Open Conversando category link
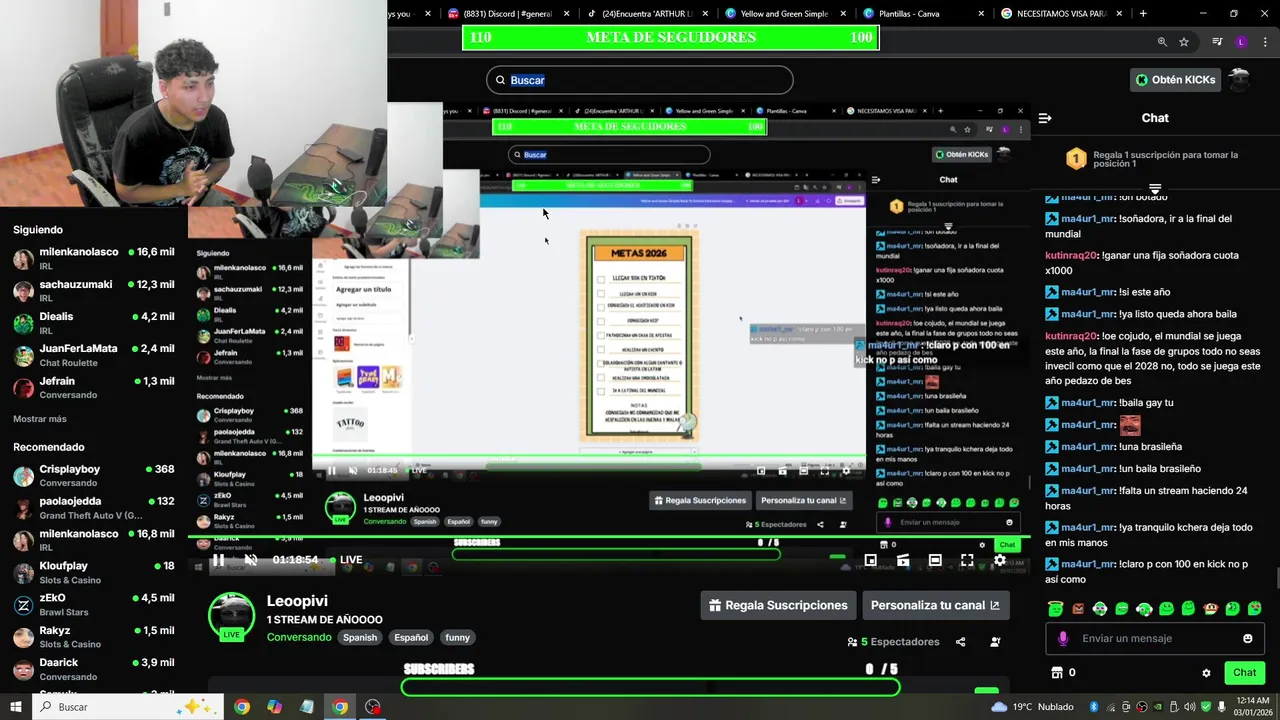Screen dimensions: 1280x720 (299, 637)
